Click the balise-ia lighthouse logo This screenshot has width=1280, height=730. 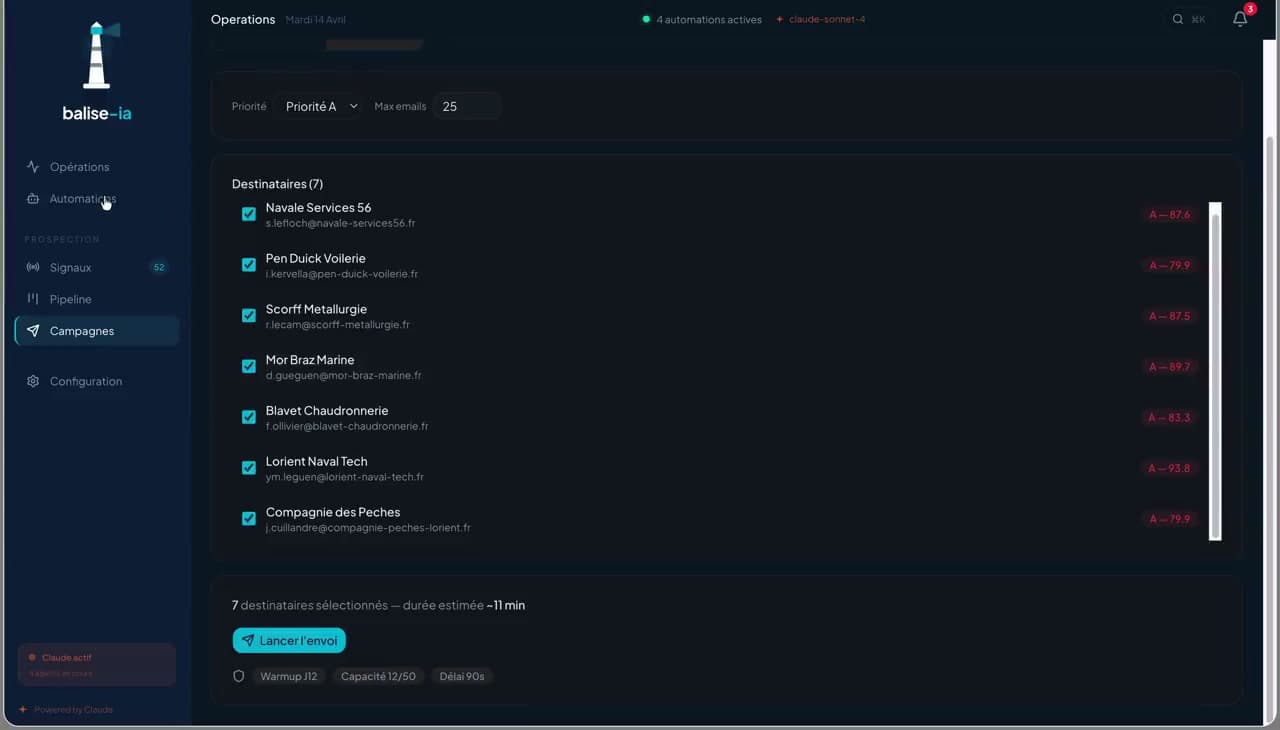[97, 56]
